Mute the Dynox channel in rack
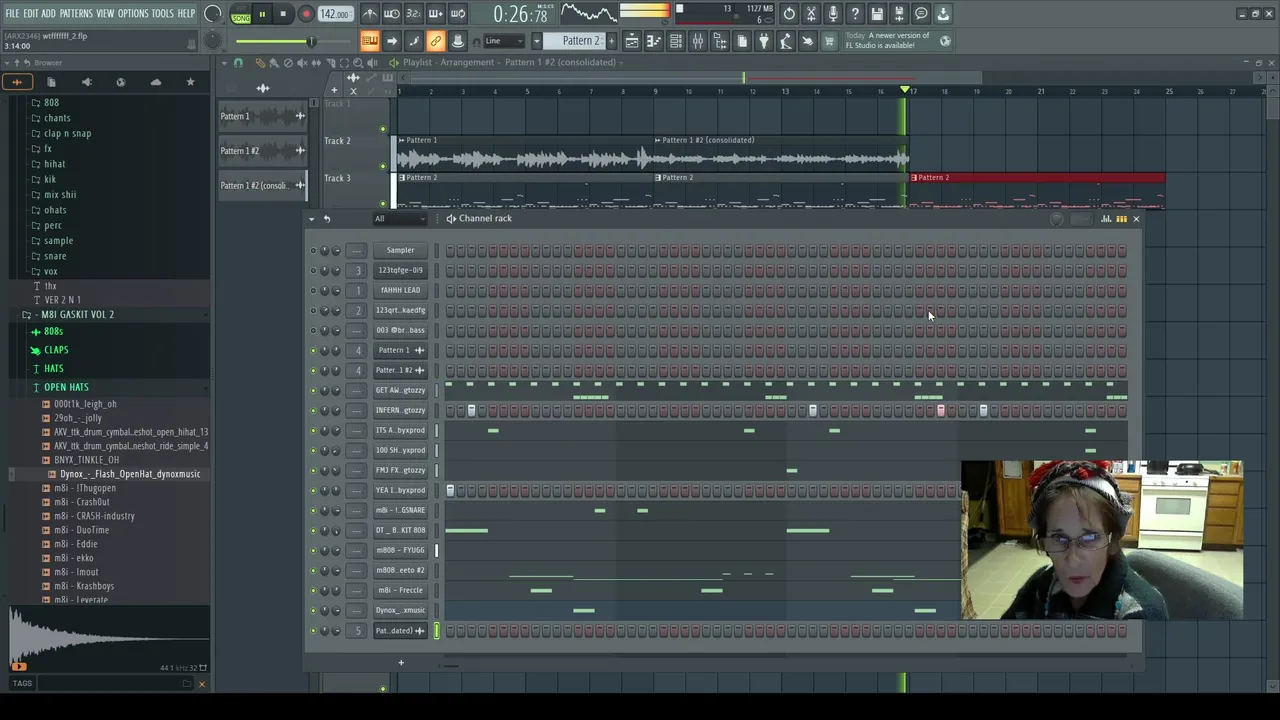Image resolution: width=1280 pixels, height=720 pixels. point(313,610)
